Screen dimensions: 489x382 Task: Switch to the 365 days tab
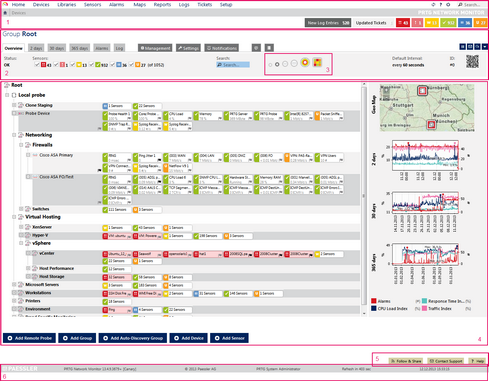click(x=79, y=48)
